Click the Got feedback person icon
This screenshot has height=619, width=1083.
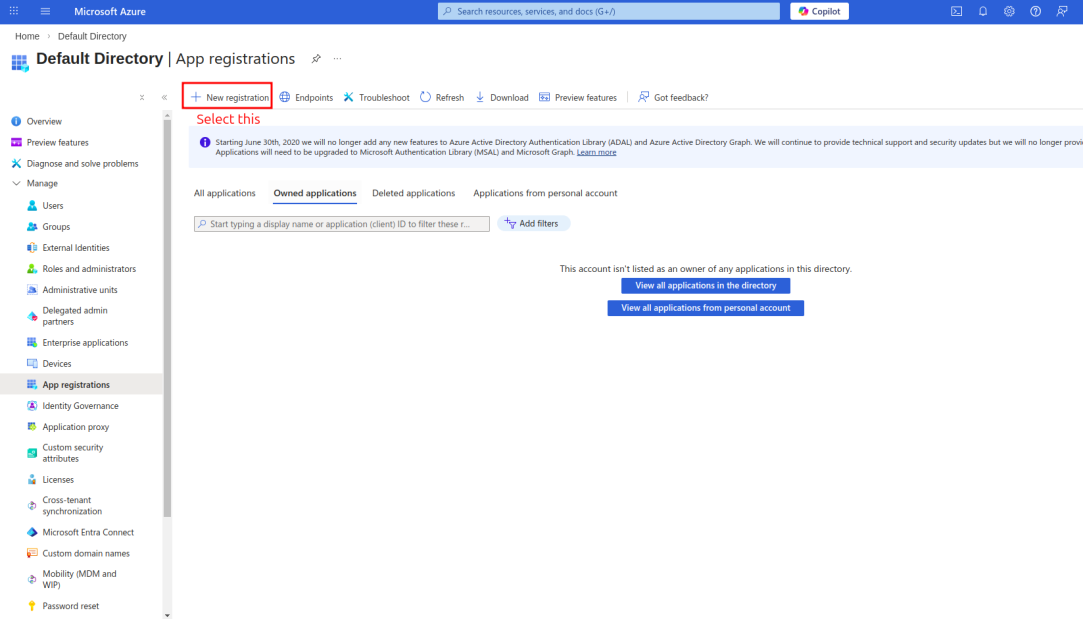coord(643,97)
